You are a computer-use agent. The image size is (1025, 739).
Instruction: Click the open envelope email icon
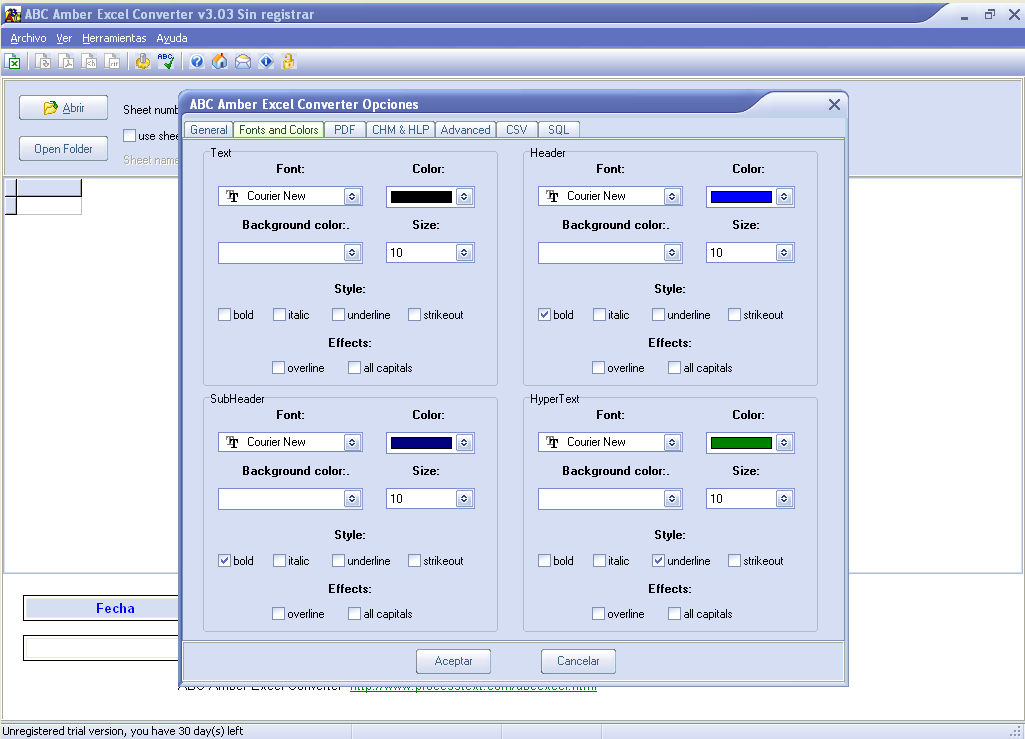click(x=243, y=62)
